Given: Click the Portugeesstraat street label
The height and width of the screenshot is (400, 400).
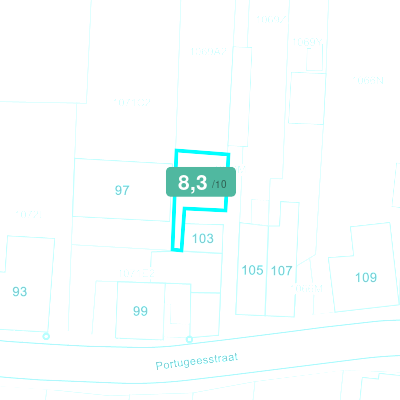Looking at the screenshot, I should [197, 362].
